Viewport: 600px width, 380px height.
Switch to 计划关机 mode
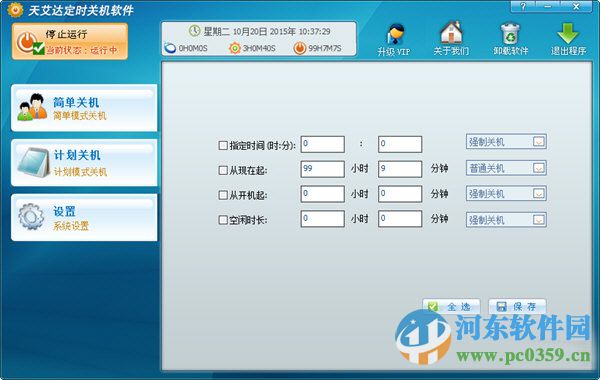(x=84, y=163)
